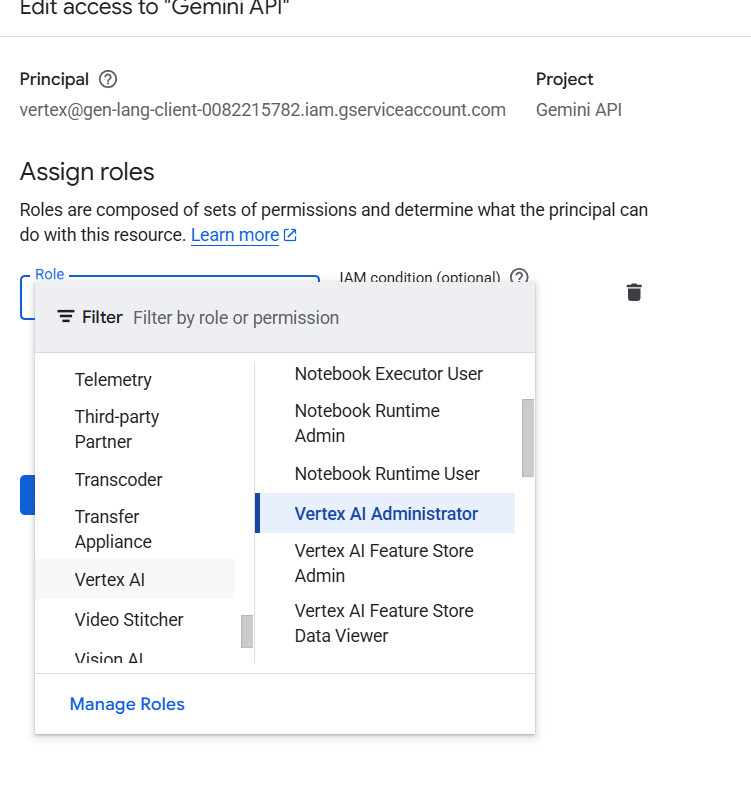
Task: Click the Filter list icon
Action: pos(66,317)
